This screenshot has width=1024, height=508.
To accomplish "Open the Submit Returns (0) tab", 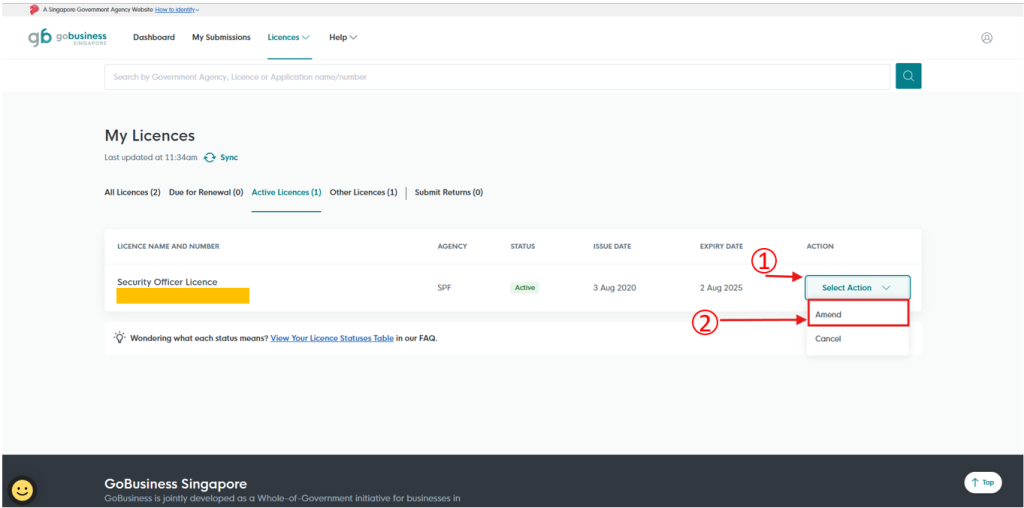I will click(x=449, y=193).
